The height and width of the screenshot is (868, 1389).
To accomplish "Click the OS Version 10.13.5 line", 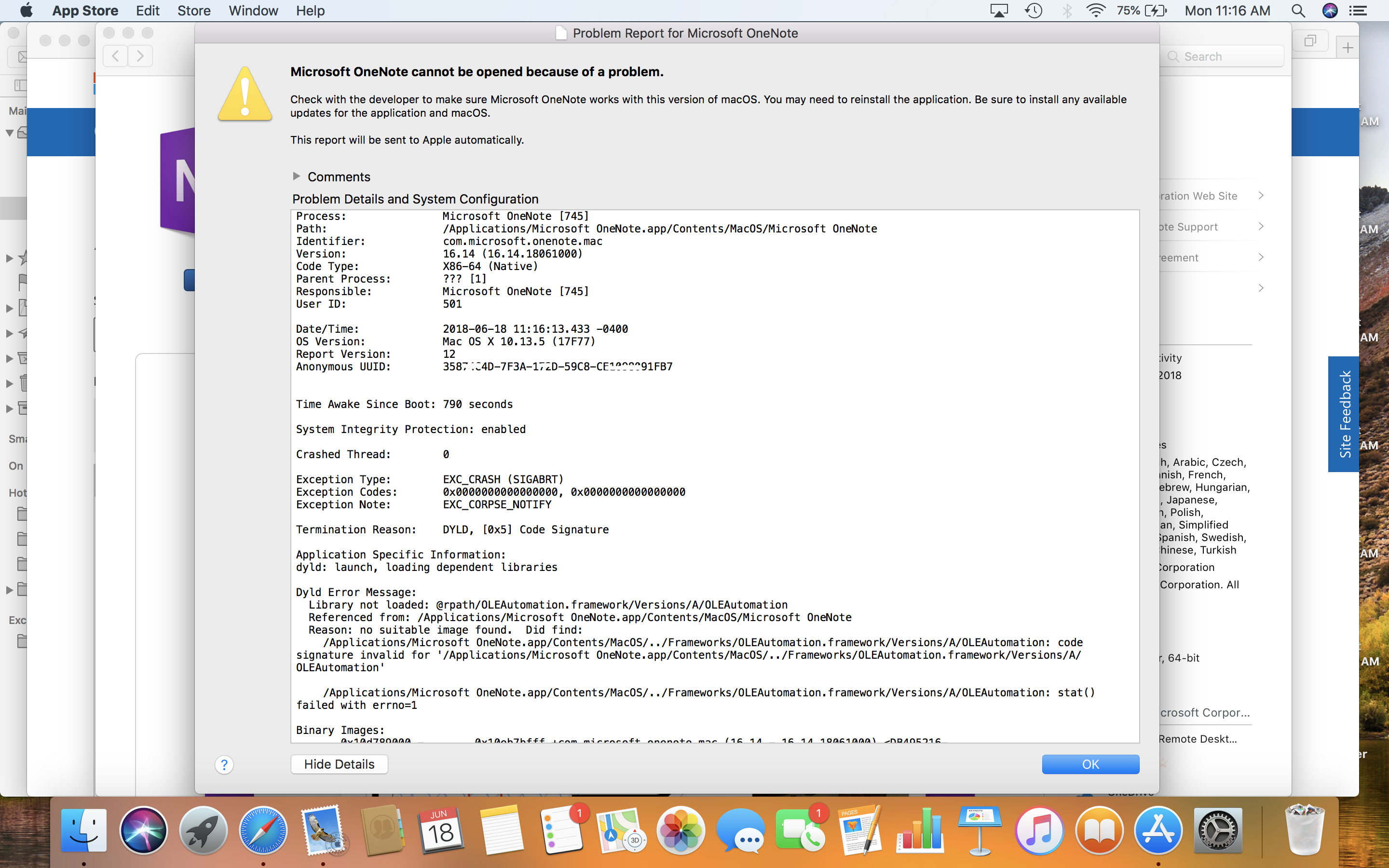I will click(446, 341).
